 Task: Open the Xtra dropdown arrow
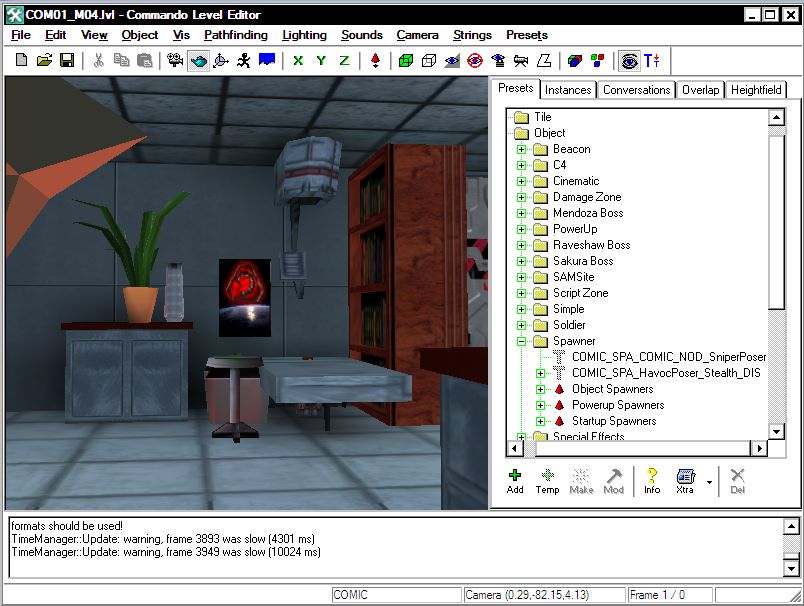point(709,481)
